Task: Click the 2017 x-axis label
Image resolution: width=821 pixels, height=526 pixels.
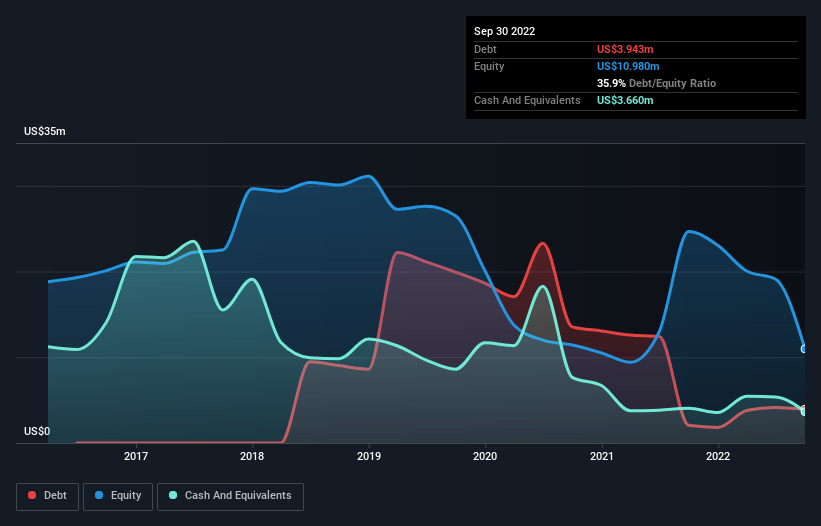Action: tap(136, 456)
